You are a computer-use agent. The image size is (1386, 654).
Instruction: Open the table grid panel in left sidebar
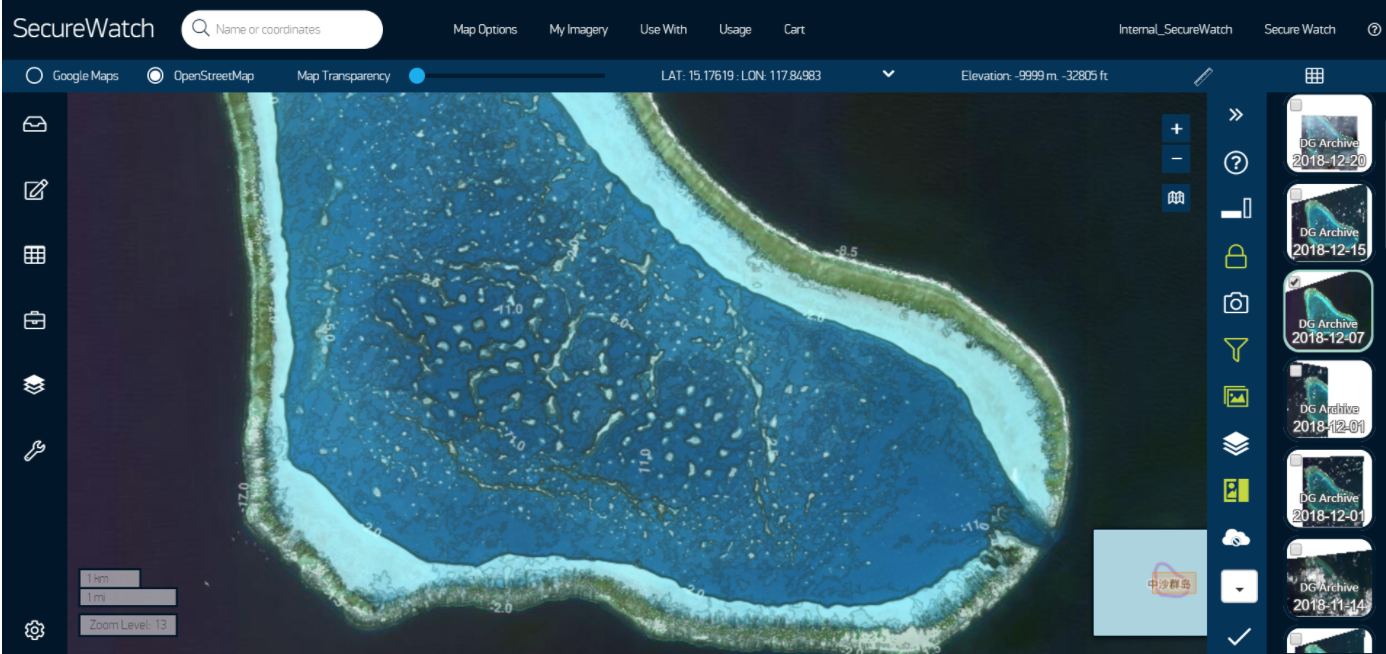pos(35,255)
